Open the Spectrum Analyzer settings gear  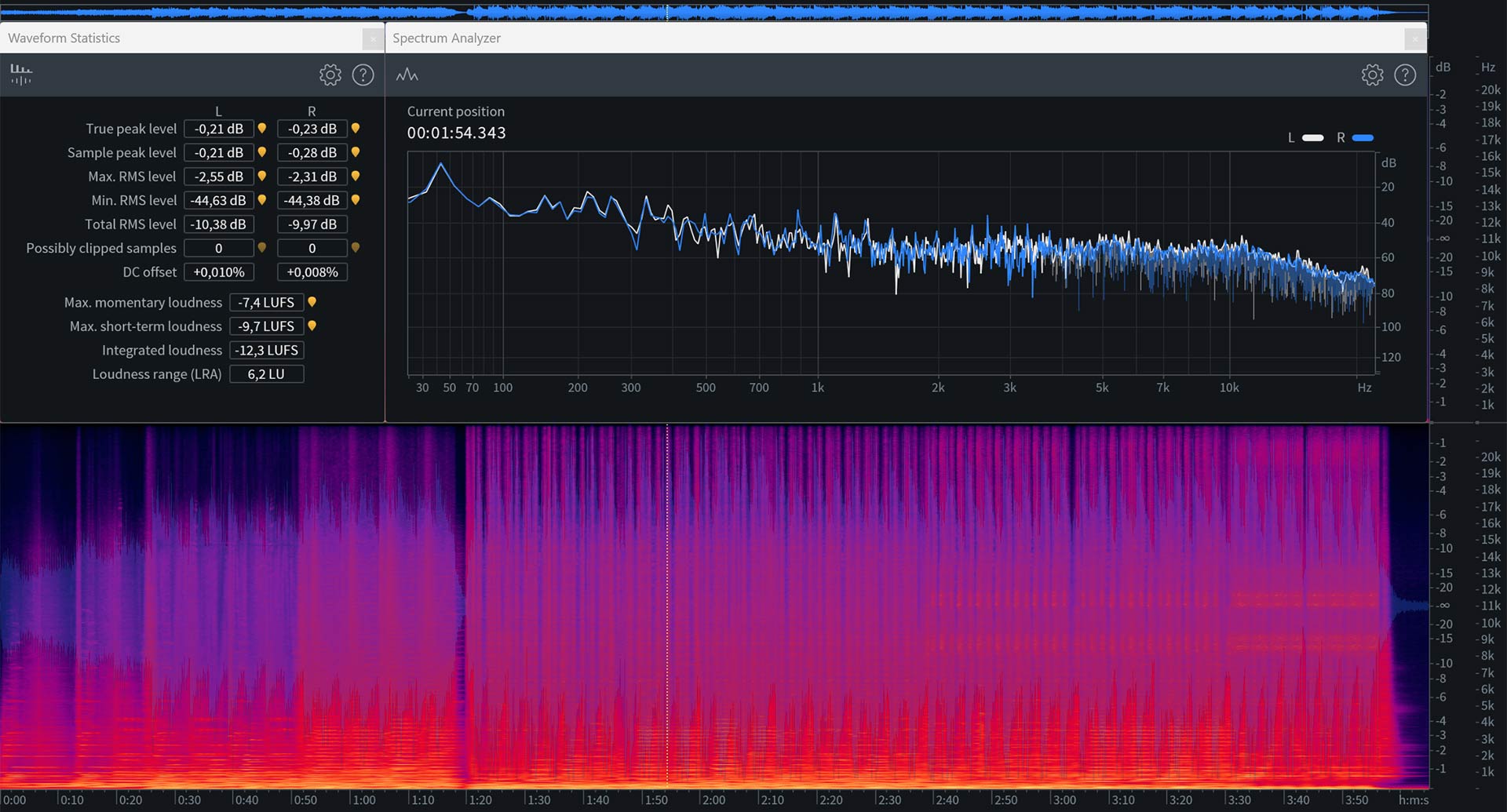(1372, 75)
